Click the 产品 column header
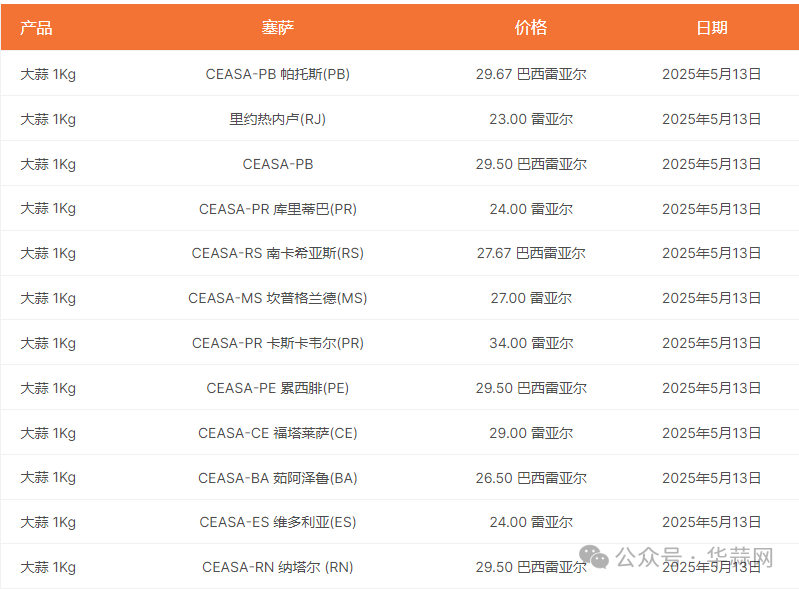 tap(36, 28)
